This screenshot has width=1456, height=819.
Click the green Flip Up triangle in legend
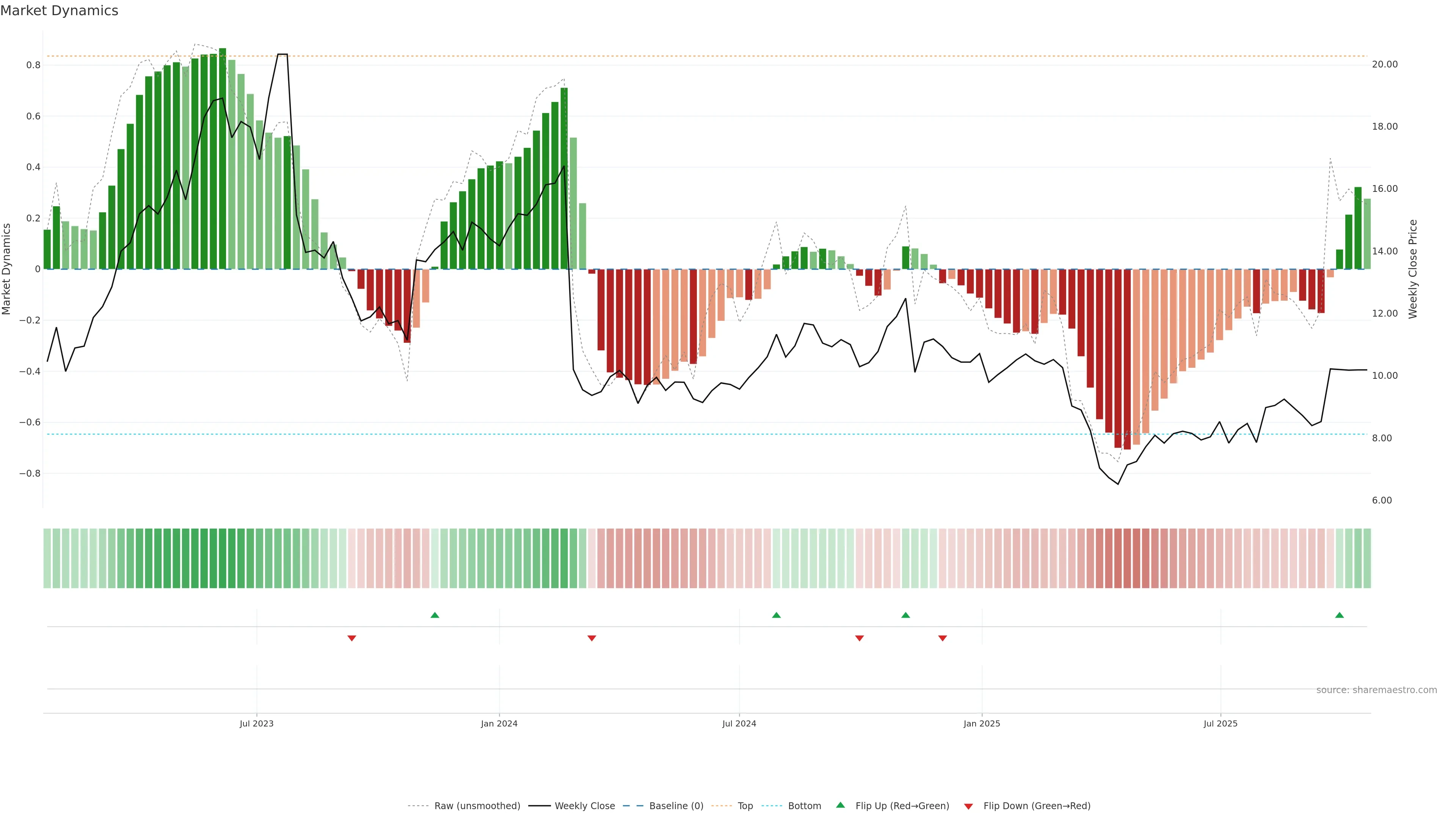(x=841, y=805)
